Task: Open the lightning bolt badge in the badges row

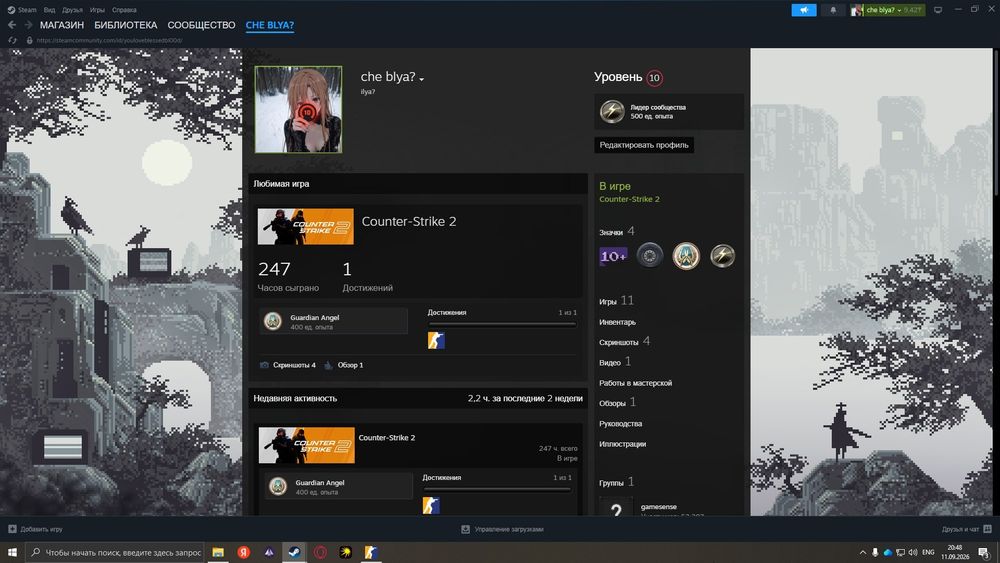Action: click(723, 256)
